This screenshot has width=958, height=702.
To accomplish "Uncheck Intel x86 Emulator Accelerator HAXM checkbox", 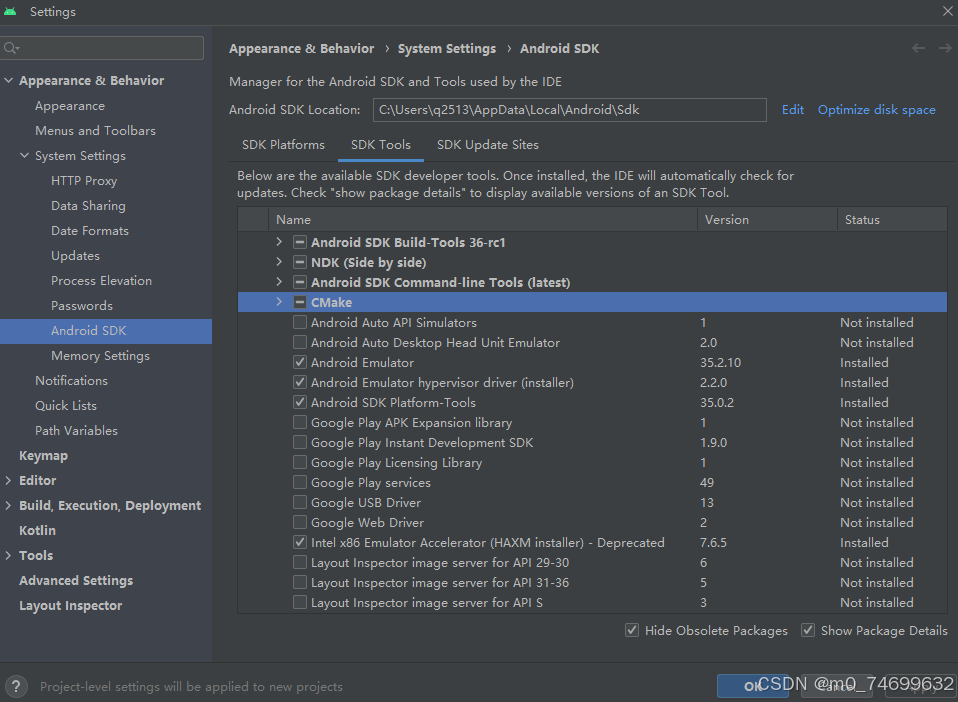I will click(x=300, y=542).
